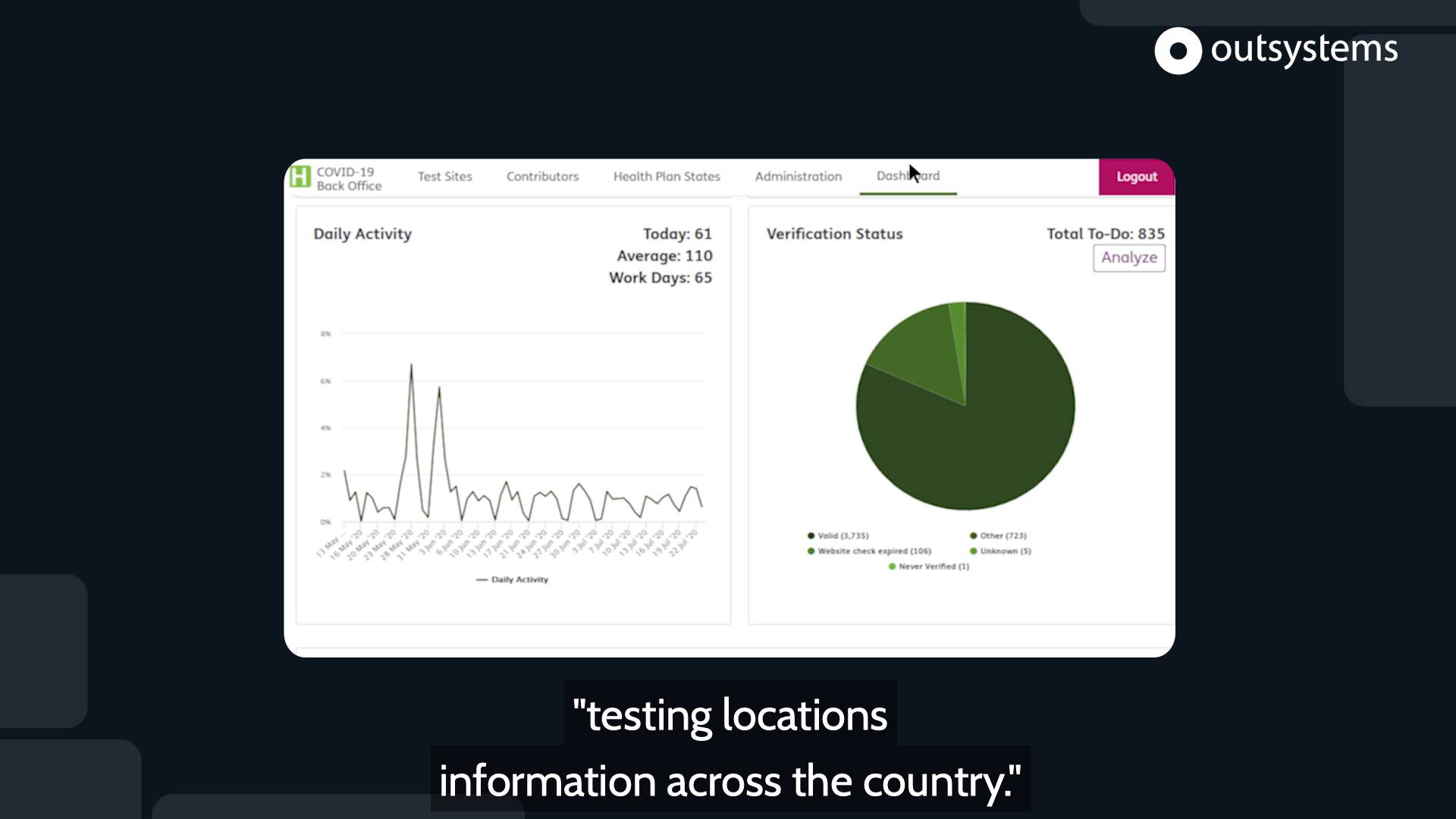Click the large dark green Valid pie slice
The image size is (1456, 819).
986,440
